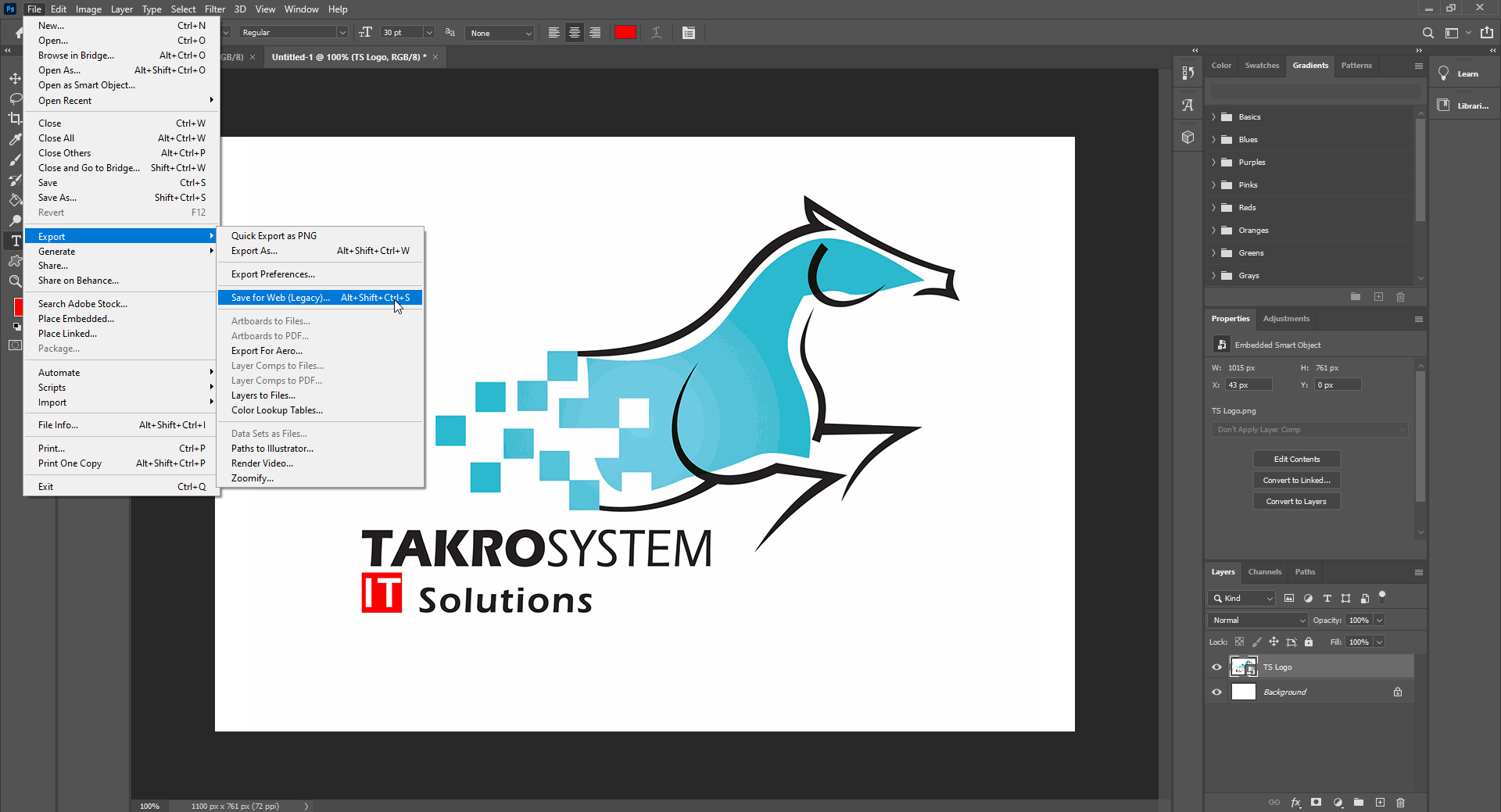Open the Fill dropdown arrow
The image size is (1501, 812).
1380,642
